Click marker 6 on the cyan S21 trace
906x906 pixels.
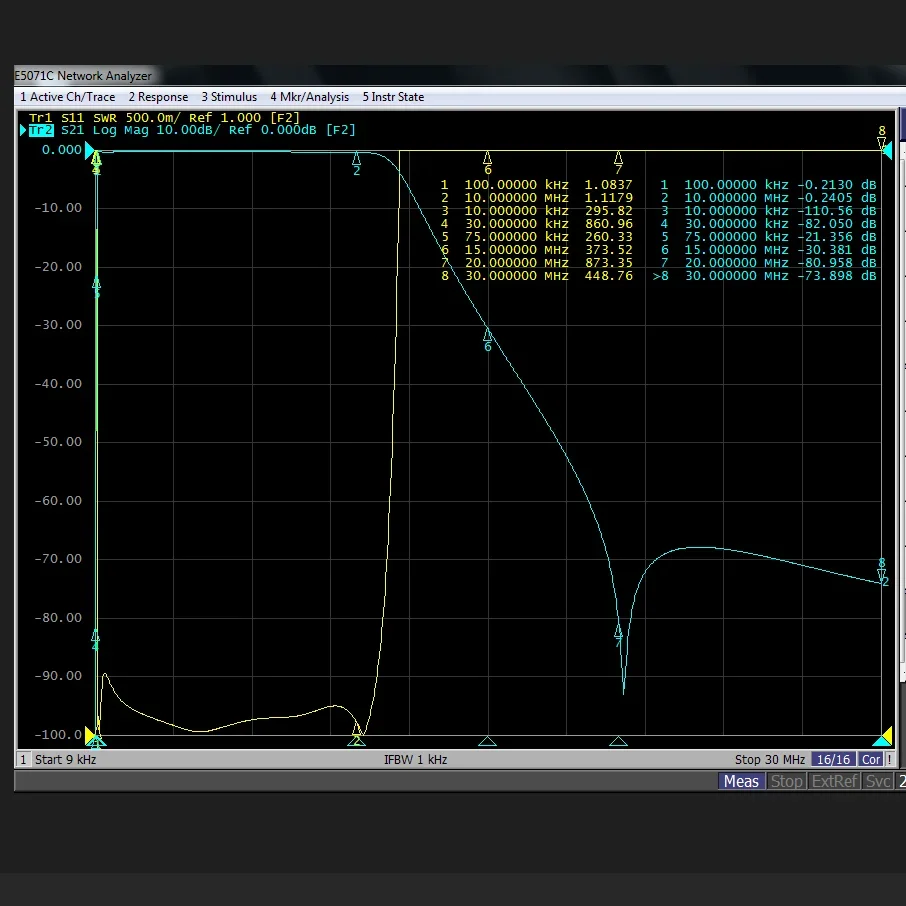488,335
